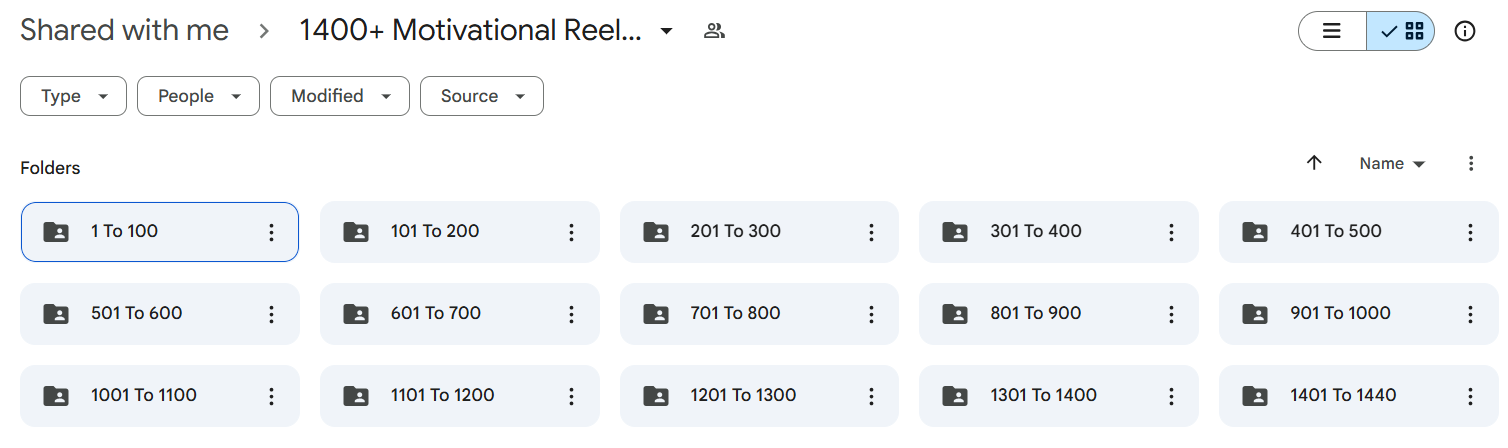Open the Name sort field dropdown
1508x448 pixels.
click(1392, 163)
